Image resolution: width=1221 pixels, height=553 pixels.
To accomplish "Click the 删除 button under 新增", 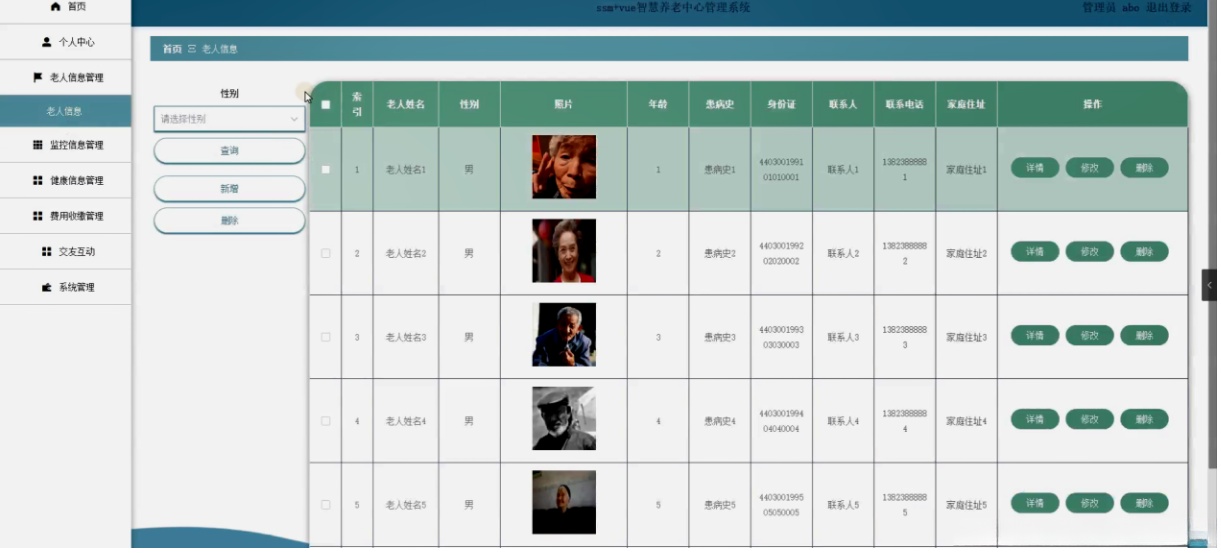I will tap(229, 221).
